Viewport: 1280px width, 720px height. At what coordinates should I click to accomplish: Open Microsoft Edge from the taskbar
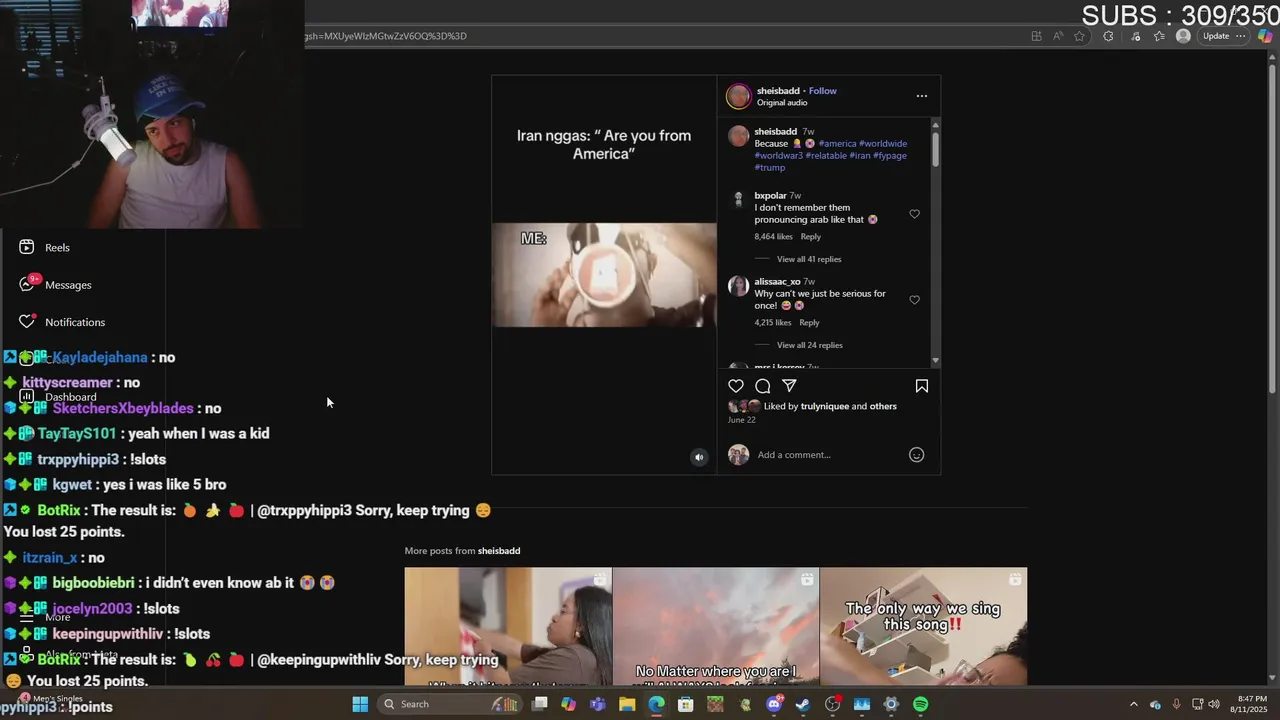coord(656,704)
